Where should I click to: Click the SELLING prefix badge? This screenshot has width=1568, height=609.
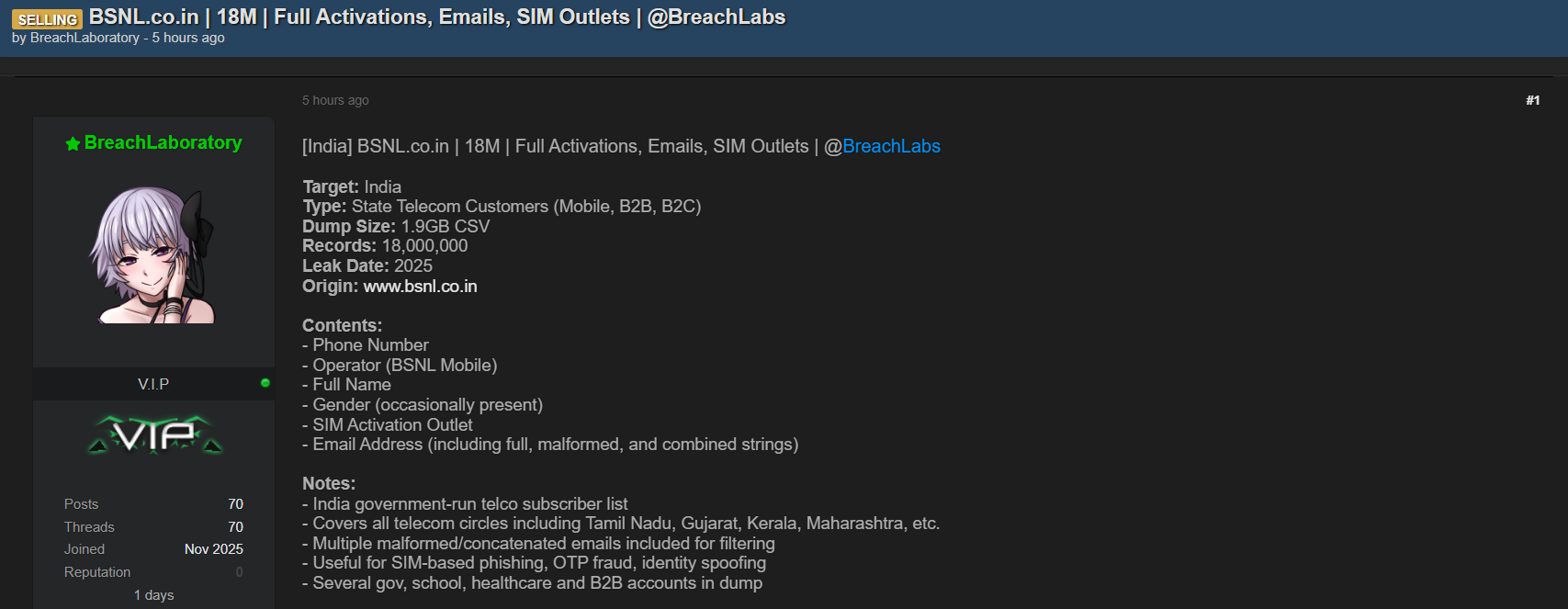tap(47, 19)
